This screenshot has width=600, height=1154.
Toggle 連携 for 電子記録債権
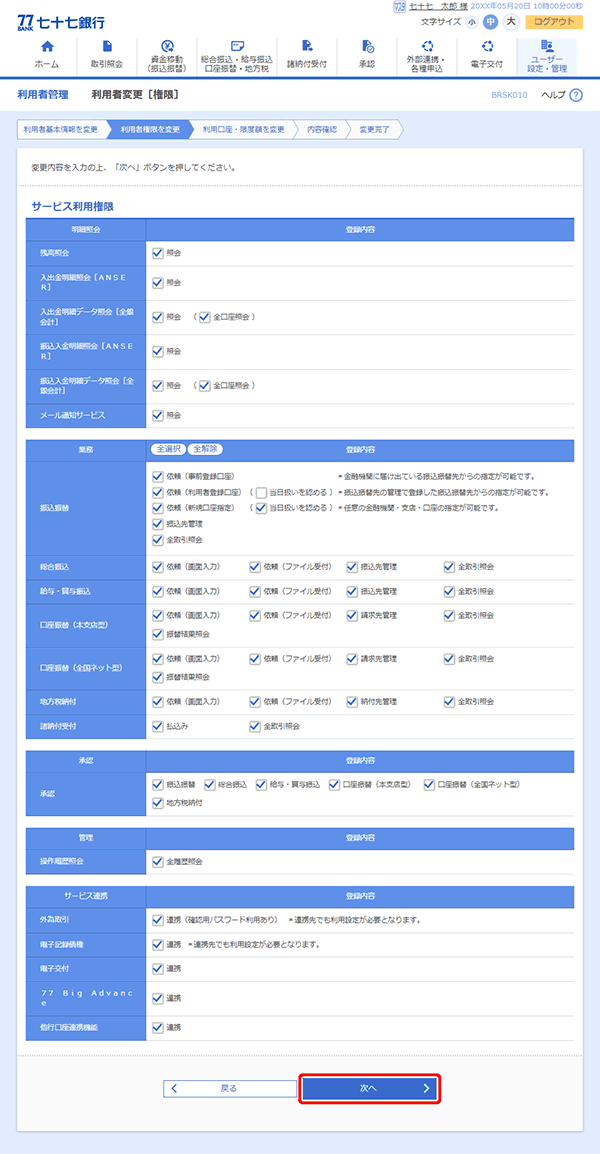(158, 944)
